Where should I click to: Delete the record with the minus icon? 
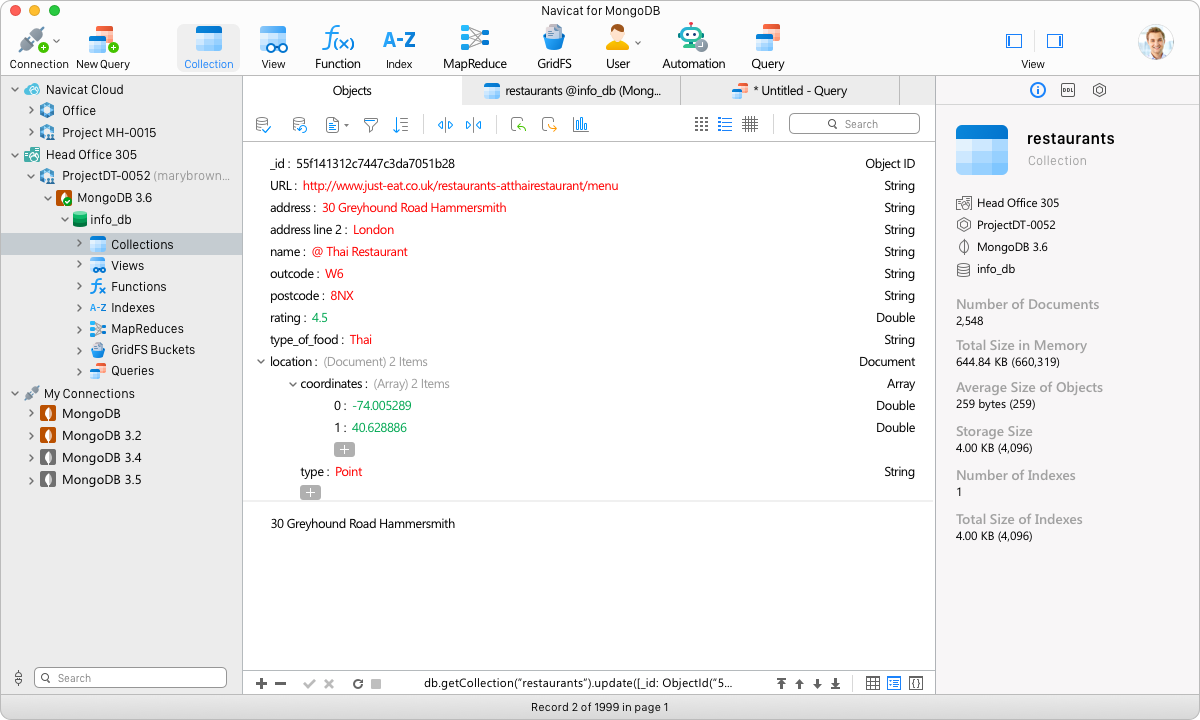(281, 684)
